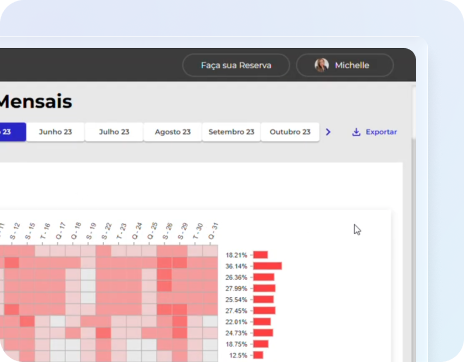Click the 36.14% bar in the chart
Screen dimensions: 464x362
coord(268,266)
